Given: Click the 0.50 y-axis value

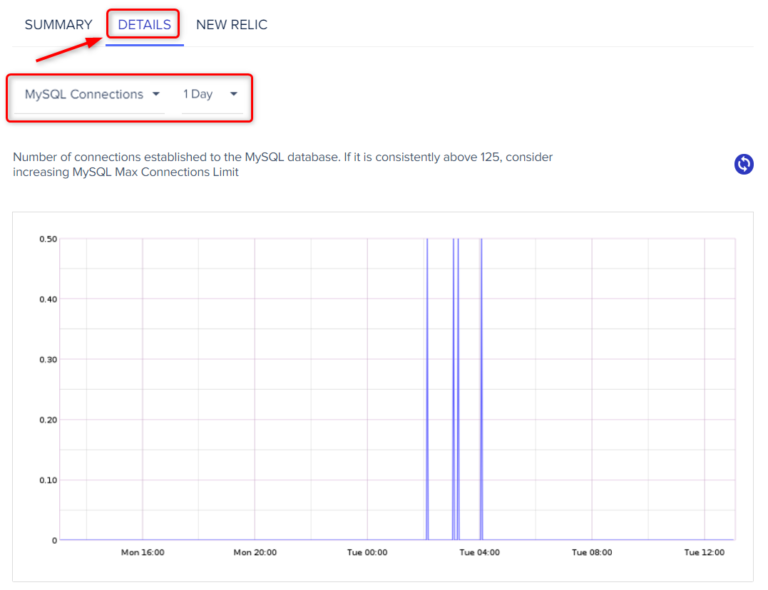Looking at the screenshot, I should (x=47, y=239).
